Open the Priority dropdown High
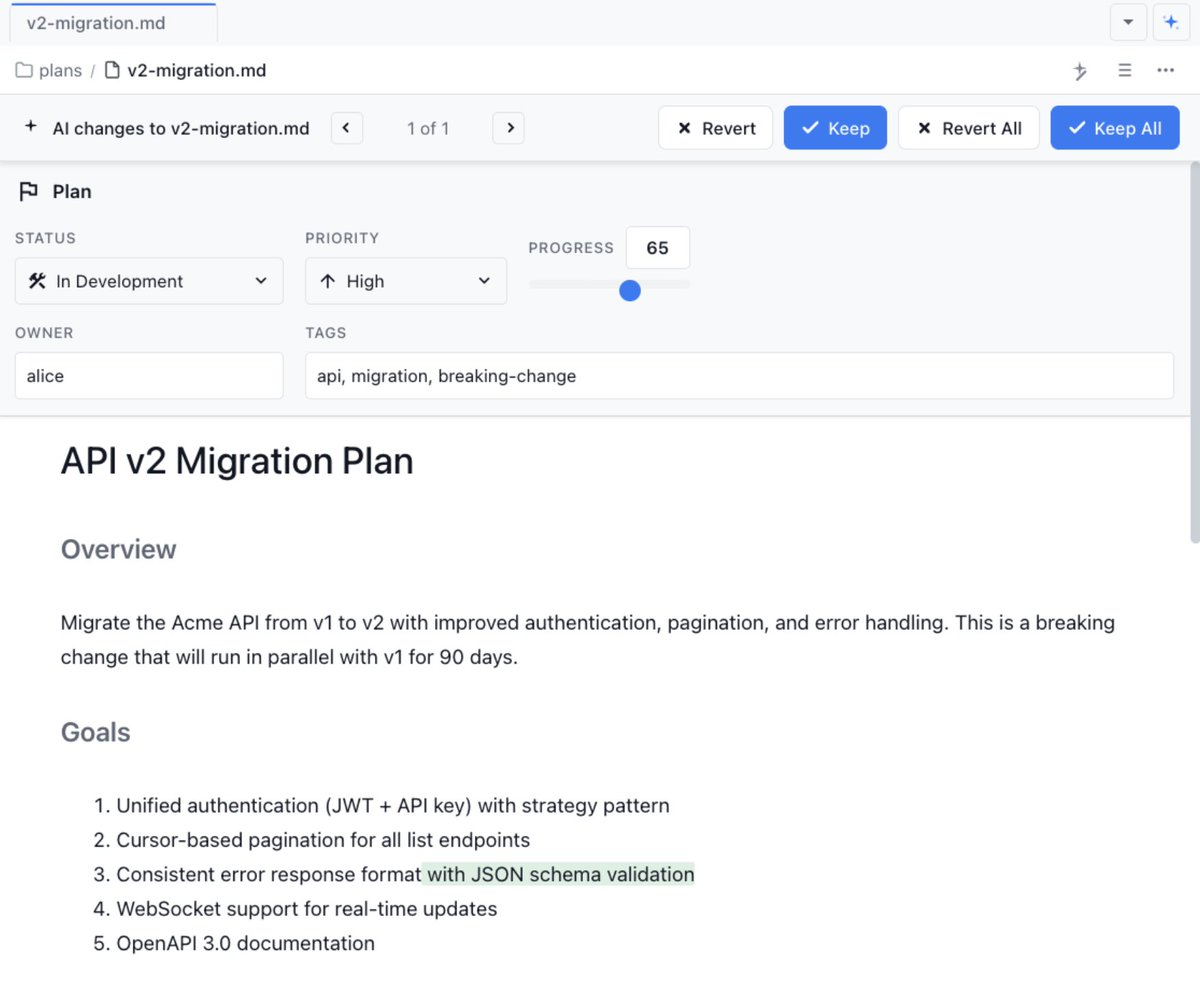This screenshot has width=1200, height=989. [406, 281]
